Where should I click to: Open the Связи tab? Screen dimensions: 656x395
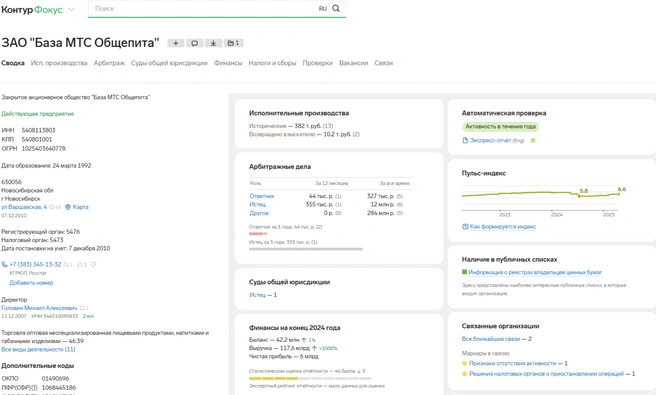coord(384,63)
